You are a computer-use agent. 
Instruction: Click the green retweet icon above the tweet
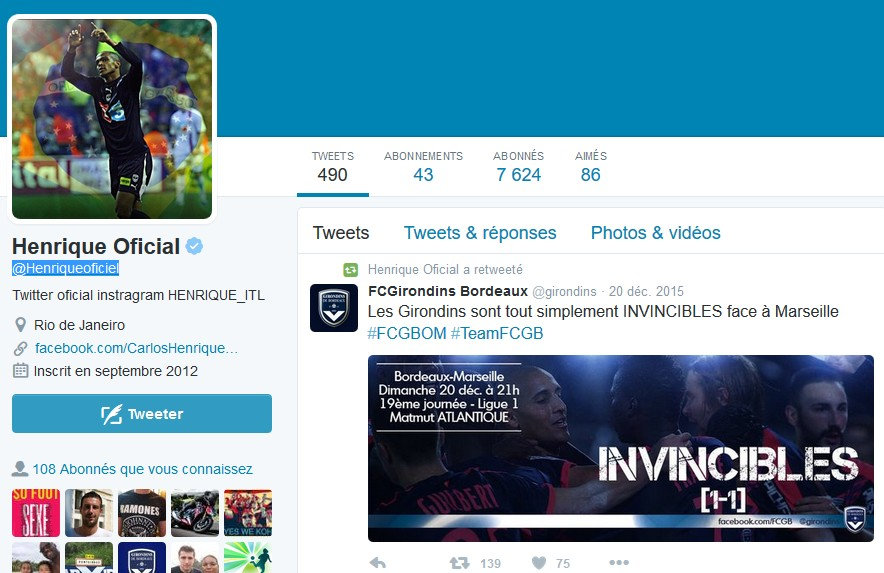[x=351, y=270]
